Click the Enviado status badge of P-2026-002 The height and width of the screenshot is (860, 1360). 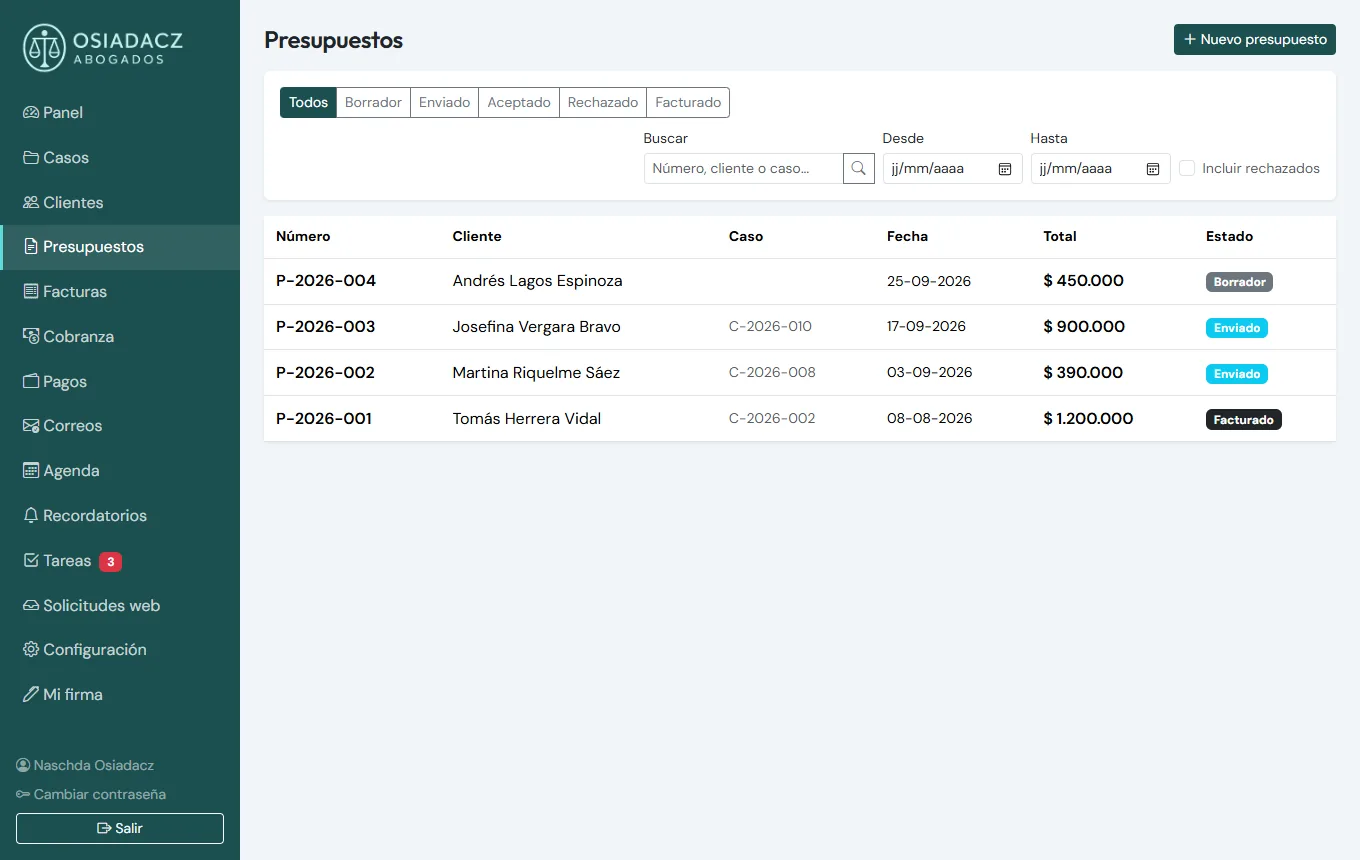coord(1237,374)
